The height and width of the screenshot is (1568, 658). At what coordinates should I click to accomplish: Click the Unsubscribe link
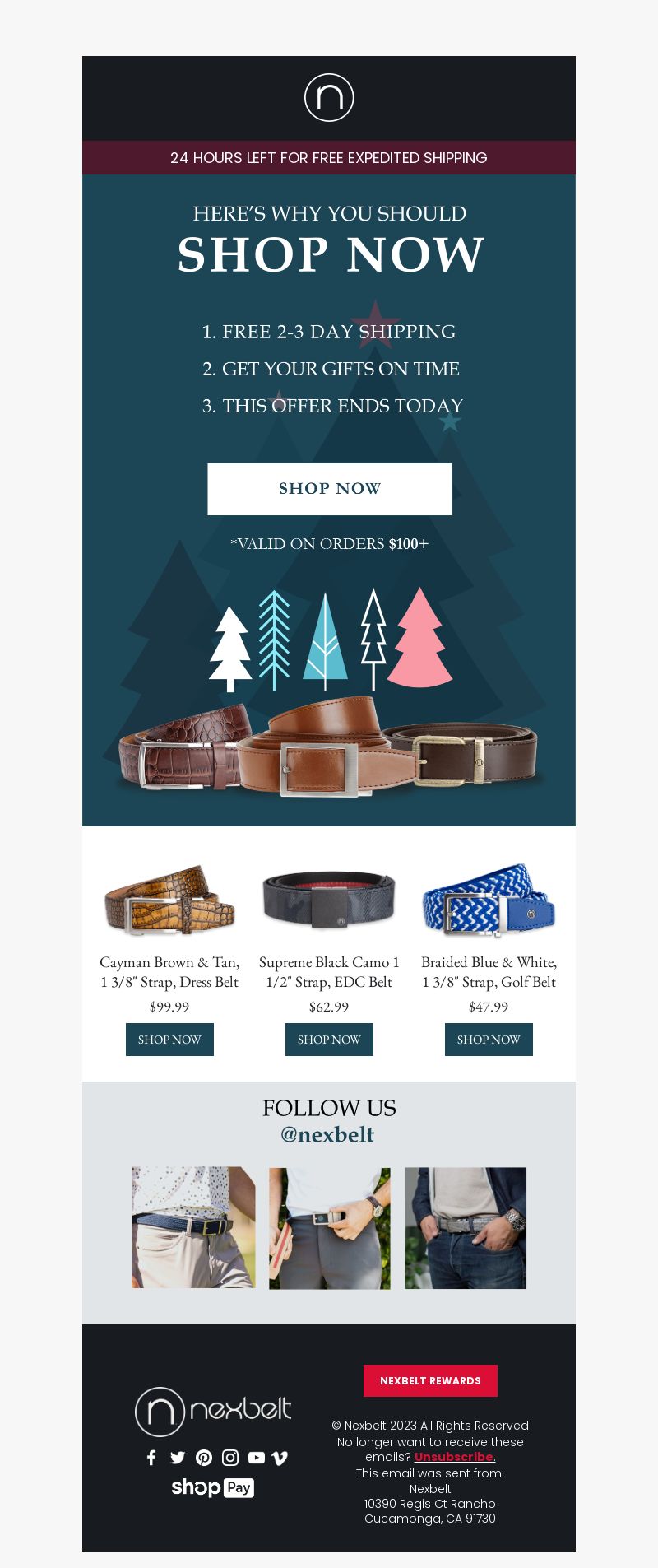[x=454, y=1457]
